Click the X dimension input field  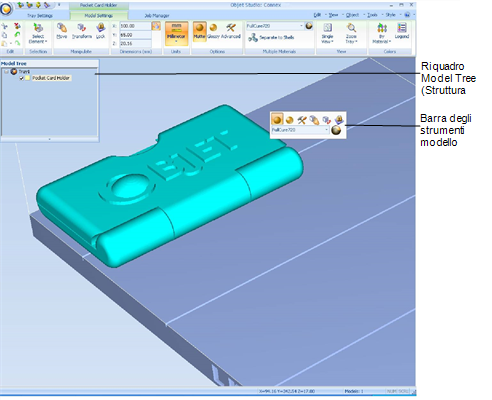pos(135,26)
